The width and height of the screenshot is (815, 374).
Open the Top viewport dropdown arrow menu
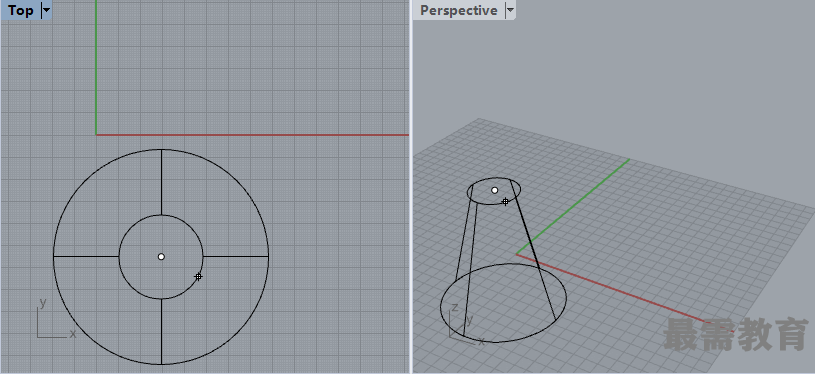pyautogui.click(x=46, y=10)
